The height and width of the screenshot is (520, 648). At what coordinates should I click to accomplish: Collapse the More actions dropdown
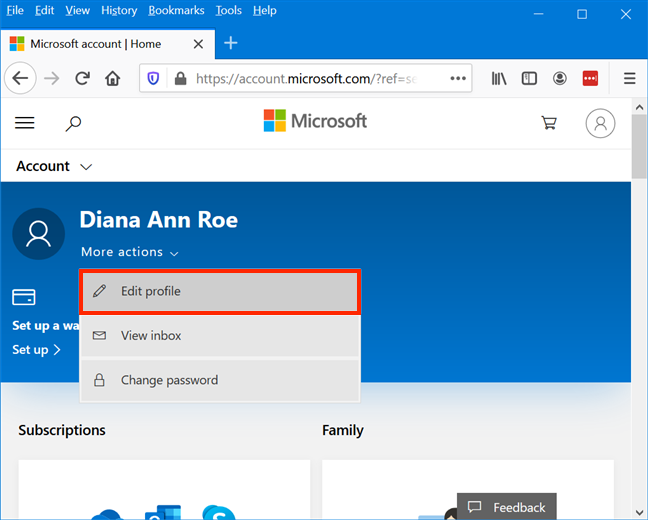coord(130,252)
